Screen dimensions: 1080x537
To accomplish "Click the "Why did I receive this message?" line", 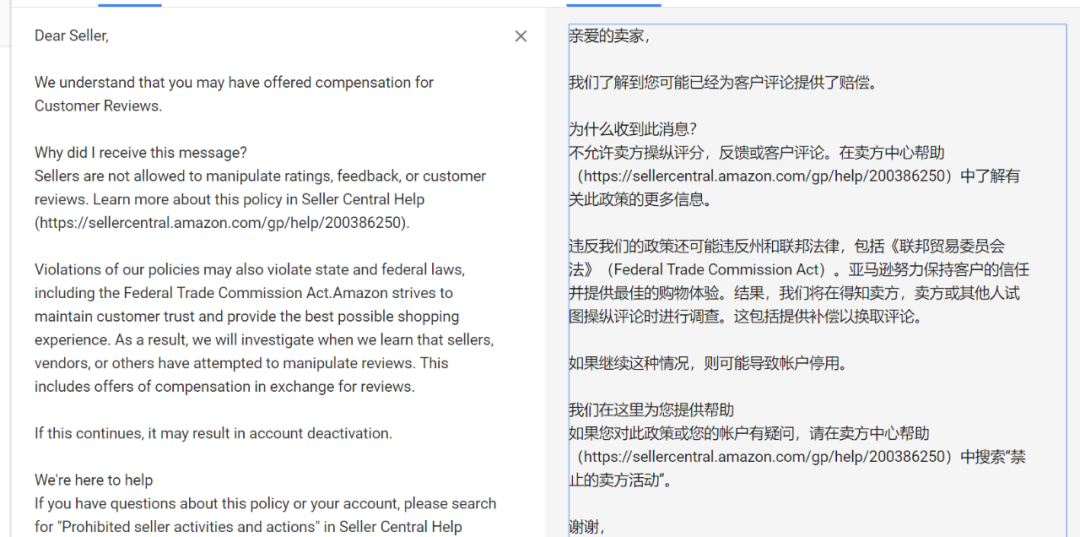I will pos(141,152).
